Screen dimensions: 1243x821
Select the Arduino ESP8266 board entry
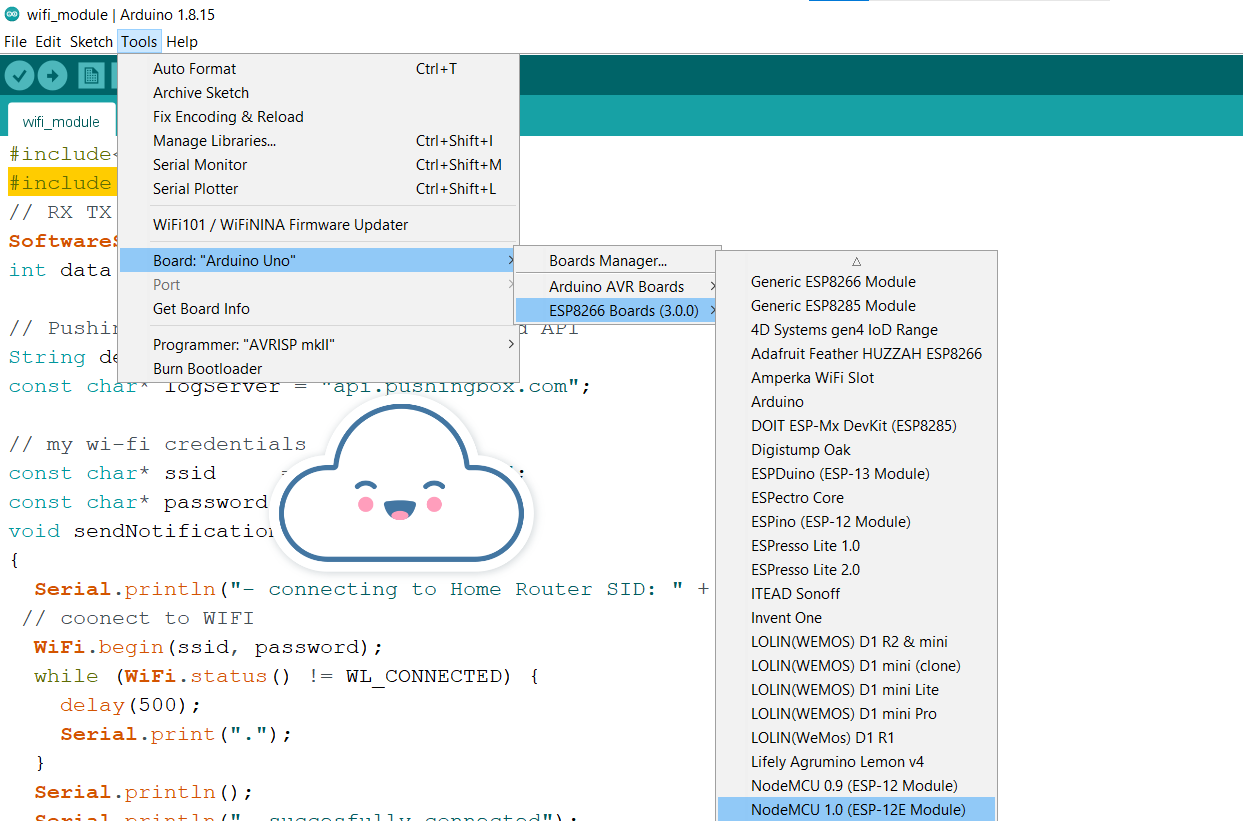coord(857,402)
